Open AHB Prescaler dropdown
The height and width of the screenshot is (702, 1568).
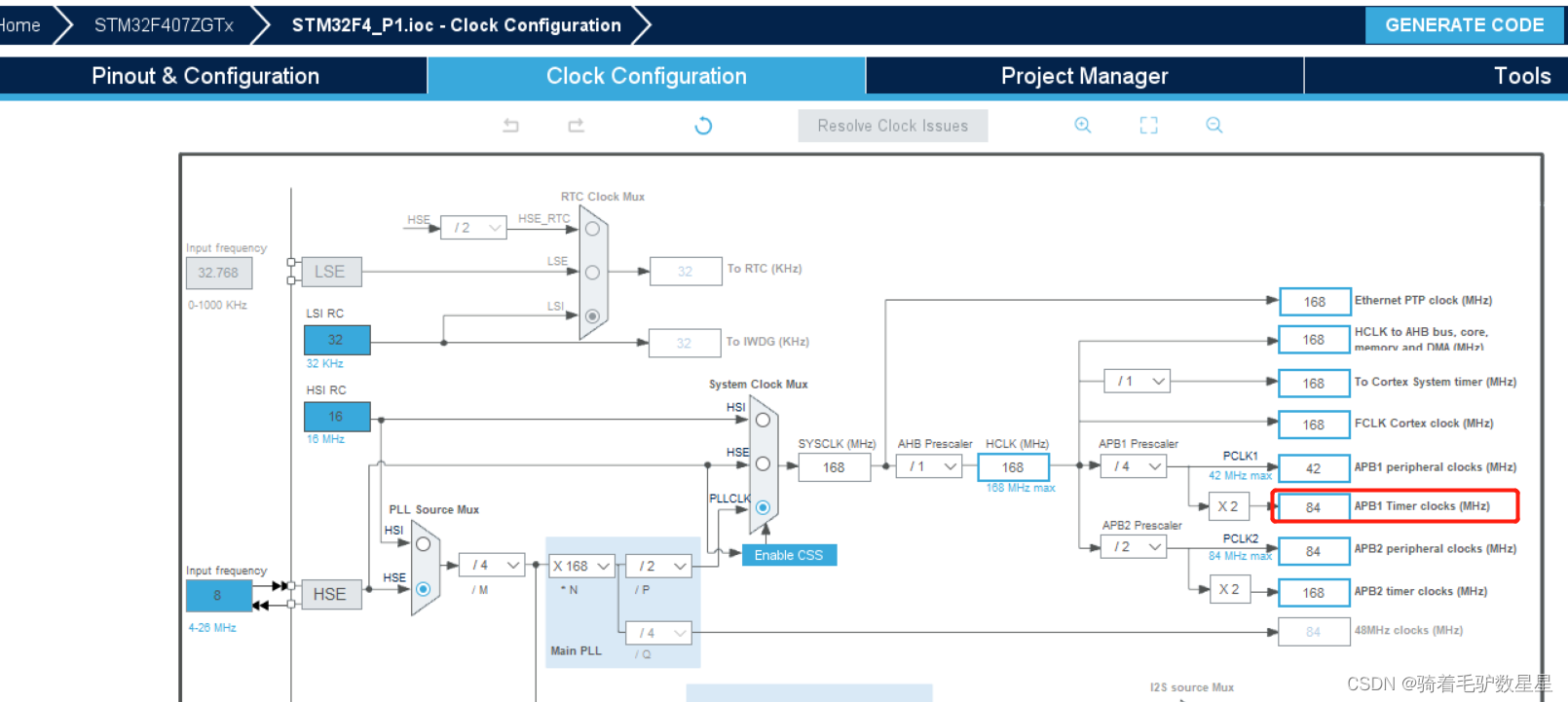click(x=930, y=466)
